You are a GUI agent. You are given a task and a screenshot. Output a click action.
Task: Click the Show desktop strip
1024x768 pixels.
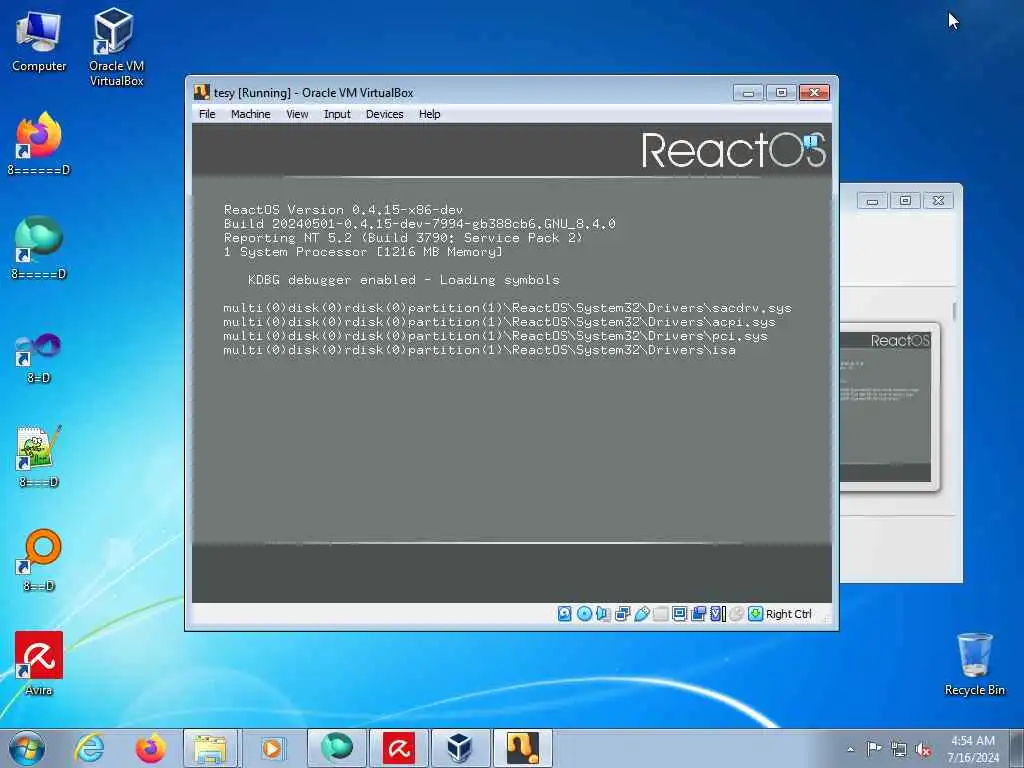tap(1018, 748)
